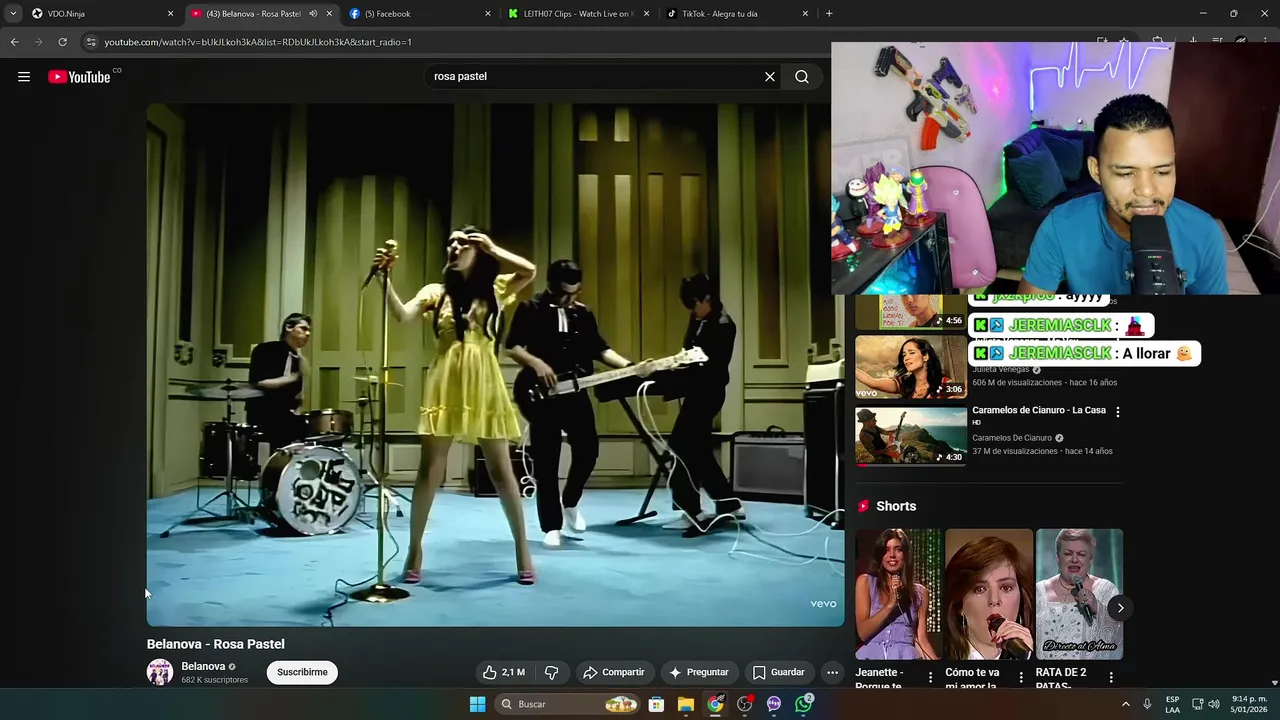Open the Caramelos De Cianuro channel name
Image resolution: width=1280 pixels, height=720 pixels.
click(x=1012, y=438)
